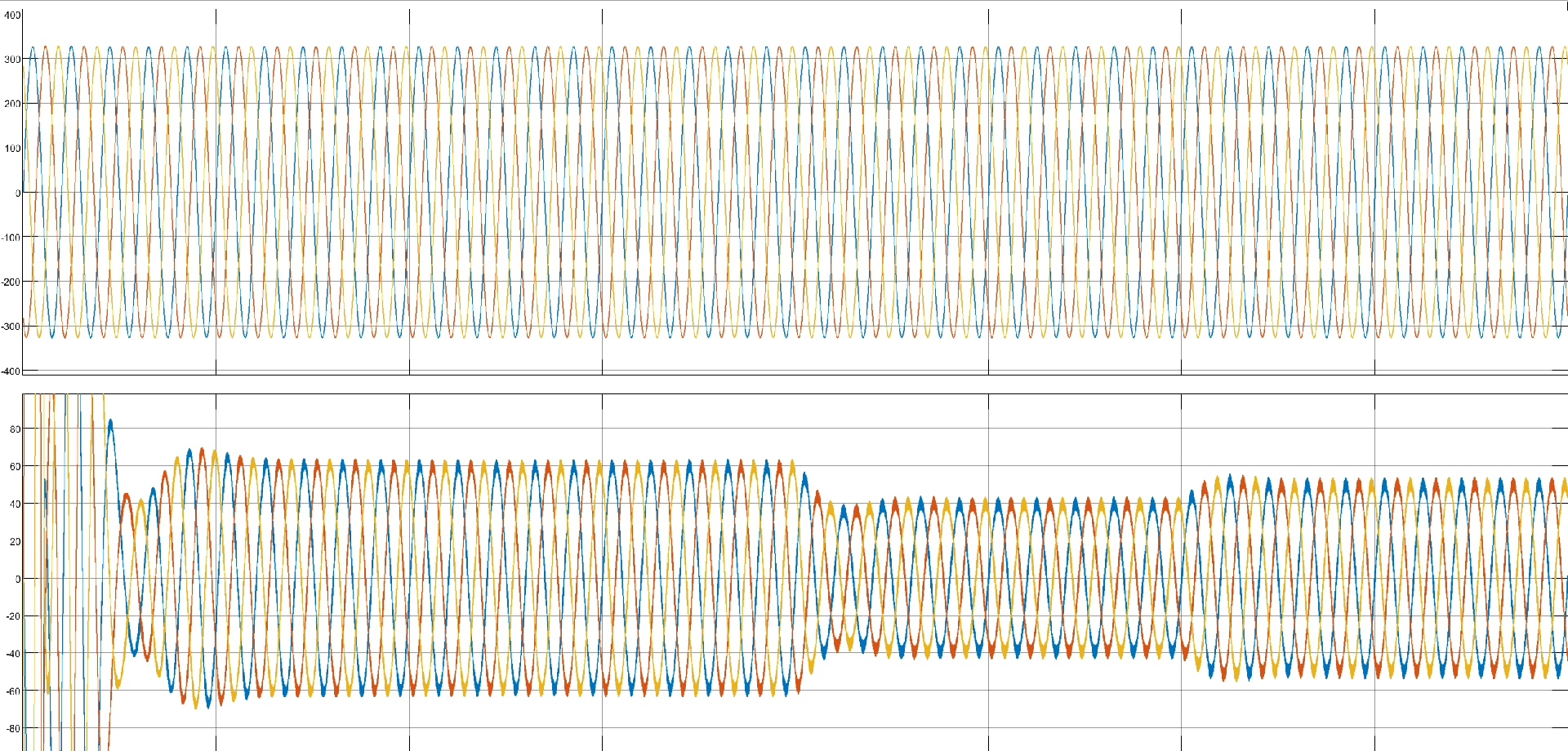Click the 100 tick label on the upper plot
1568x751 pixels.
(x=12, y=149)
